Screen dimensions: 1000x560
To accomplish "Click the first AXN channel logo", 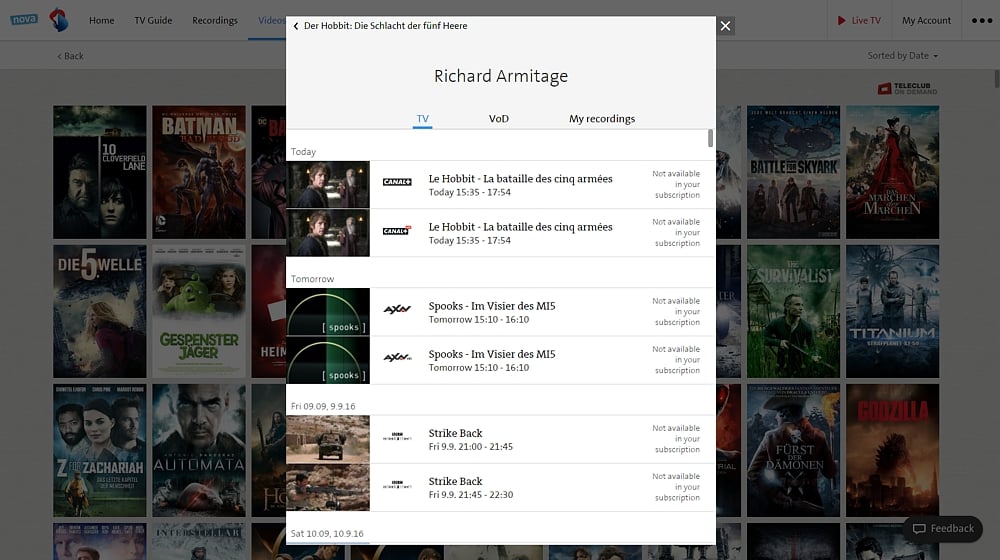I will (397, 309).
